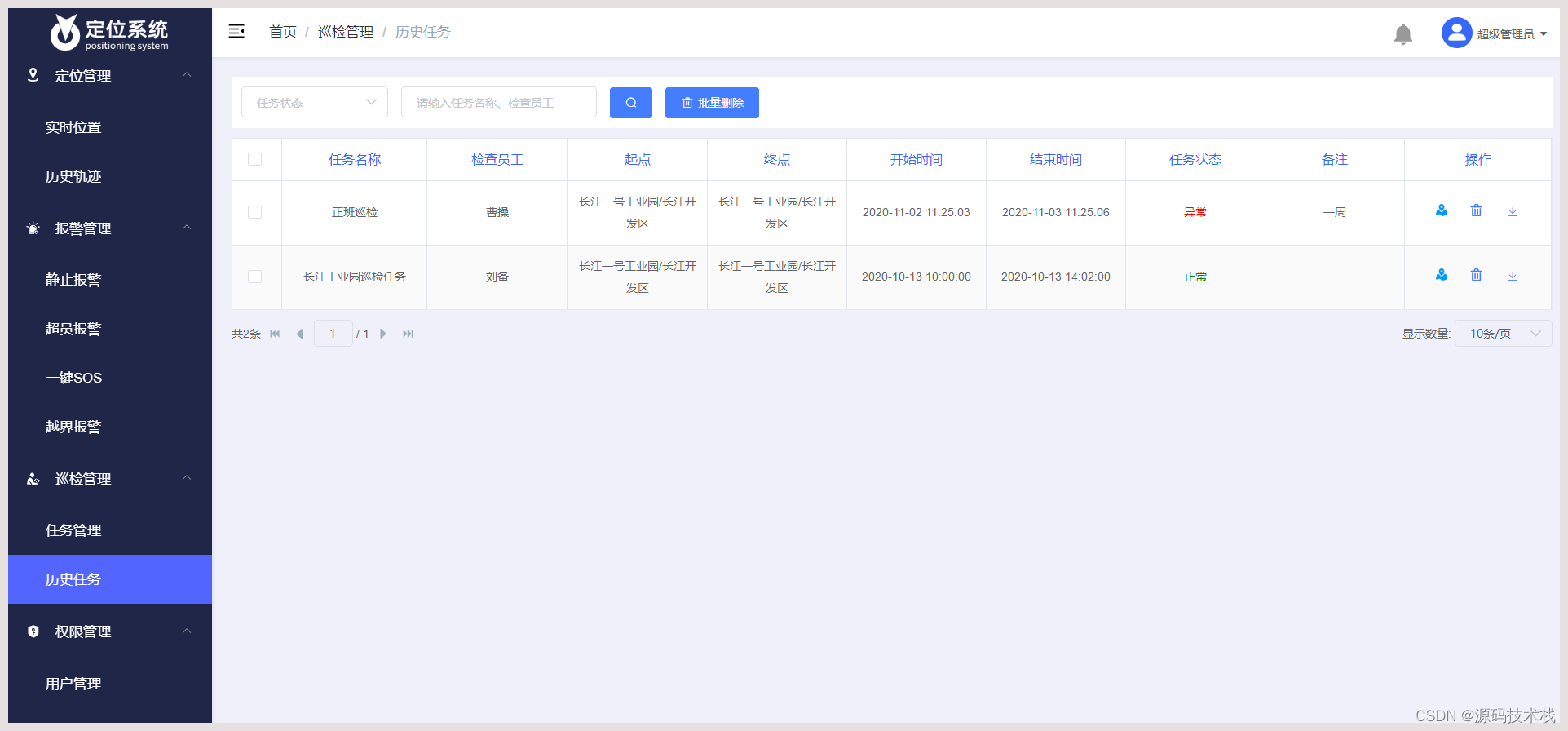Go to 首页 breadcrumb link
This screenshot has width=1568, height=731.
pos(283,32)
